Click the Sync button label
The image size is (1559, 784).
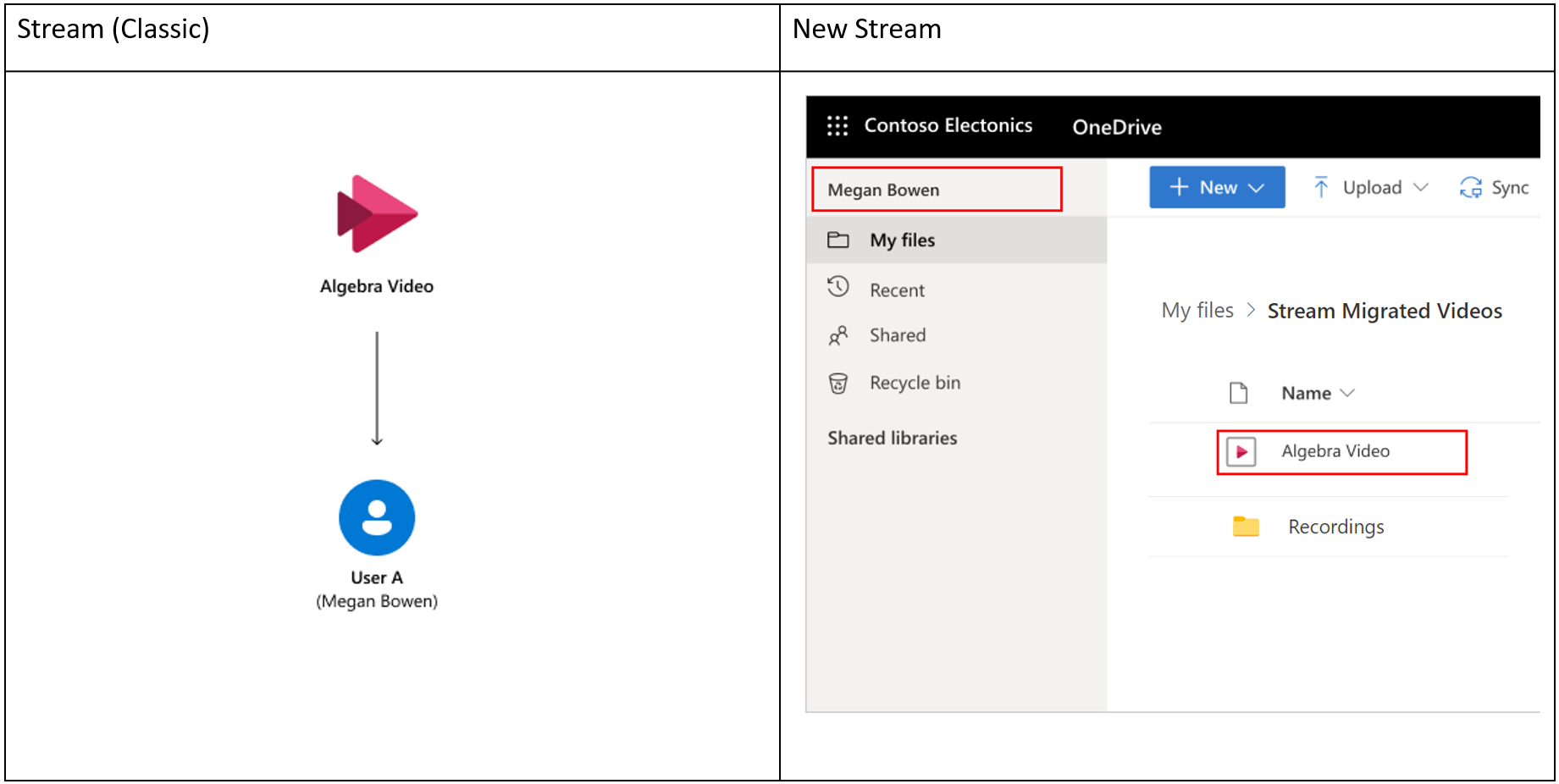[x=1510, y=188]
